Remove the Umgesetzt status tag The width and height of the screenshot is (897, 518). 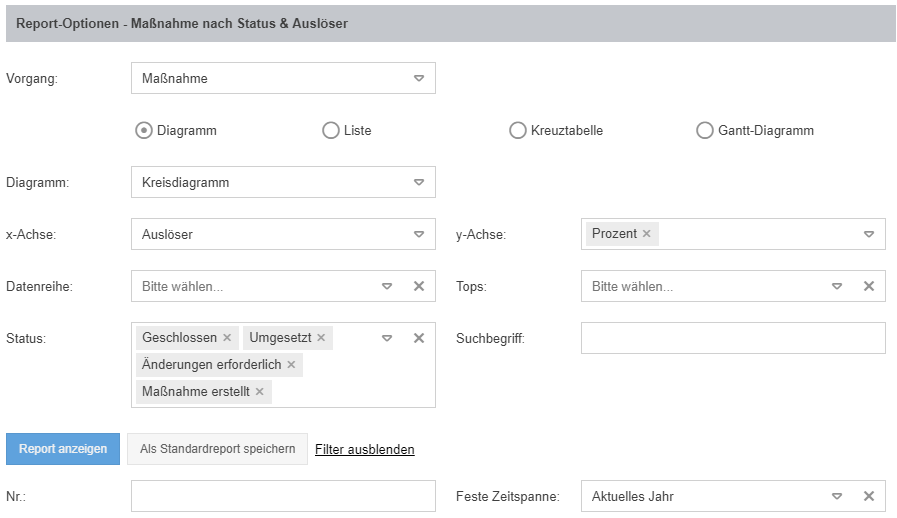321,338
